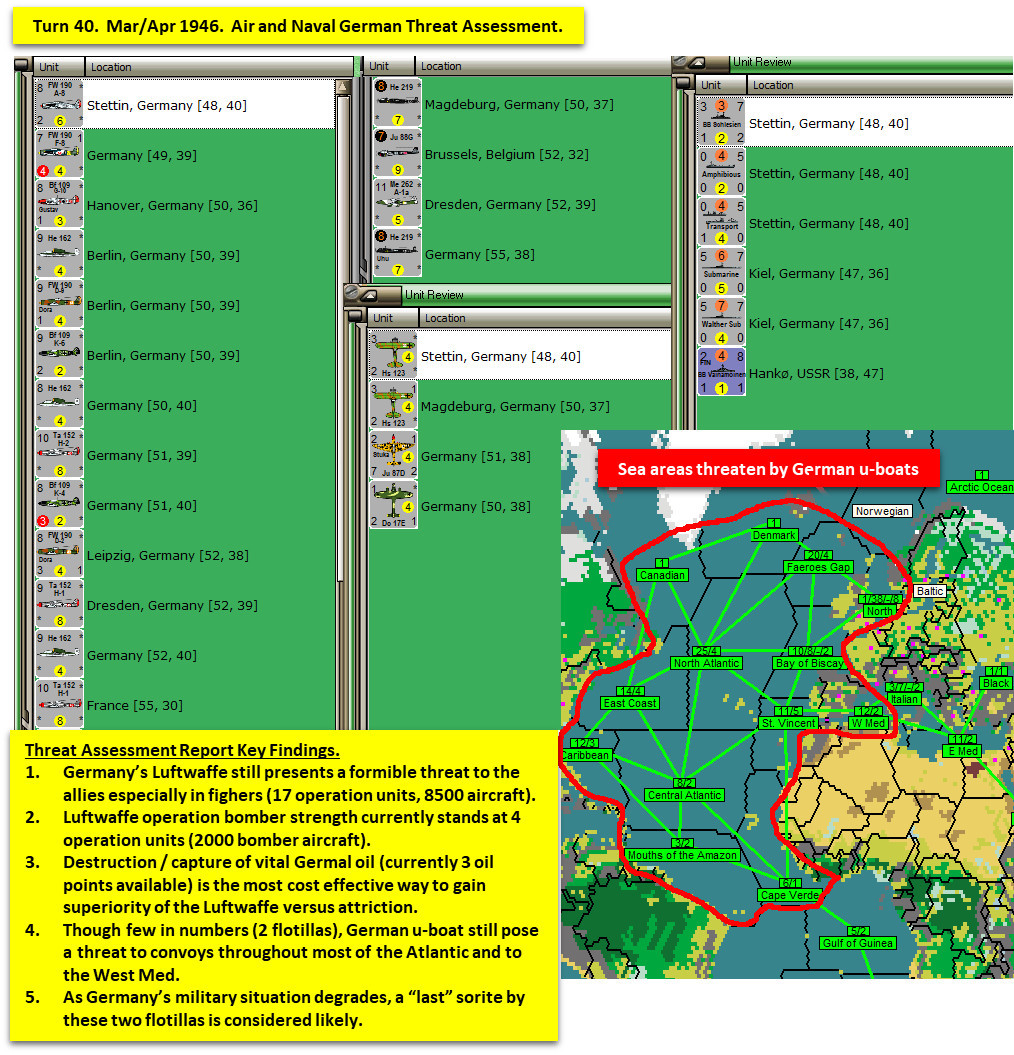The image size is (1014, 1055).
Task: Select the FW 190 A-8 unit at Stettin
Action: (x=59, y=104)
